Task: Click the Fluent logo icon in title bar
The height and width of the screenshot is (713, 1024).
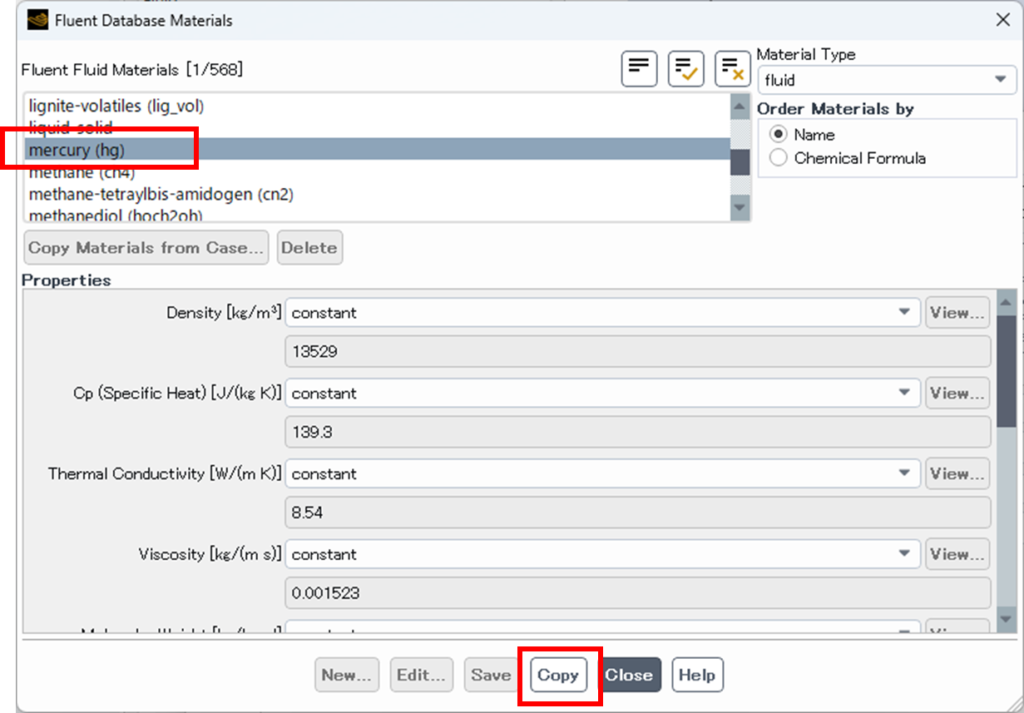Action: click(x=38, y=20)
